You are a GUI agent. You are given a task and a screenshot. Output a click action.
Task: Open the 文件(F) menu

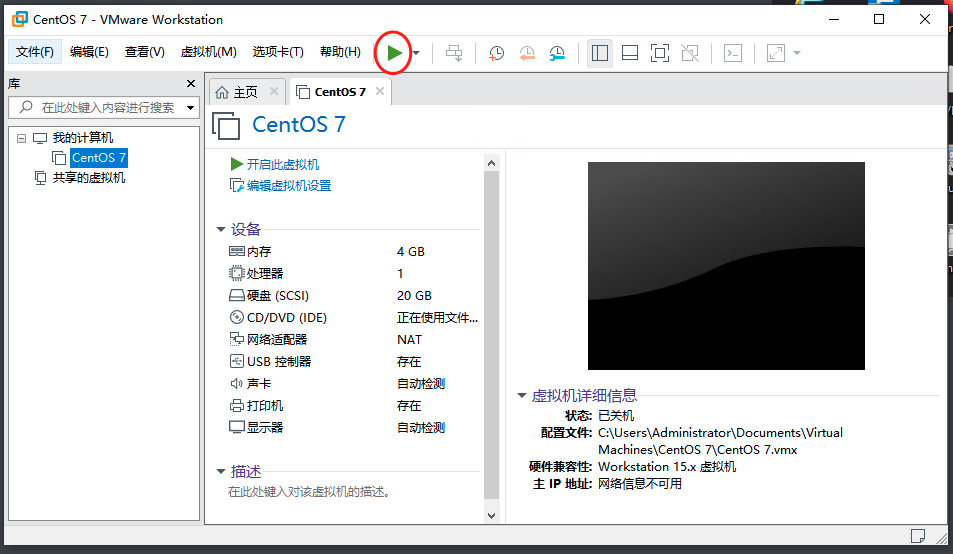tap(35, 52)
